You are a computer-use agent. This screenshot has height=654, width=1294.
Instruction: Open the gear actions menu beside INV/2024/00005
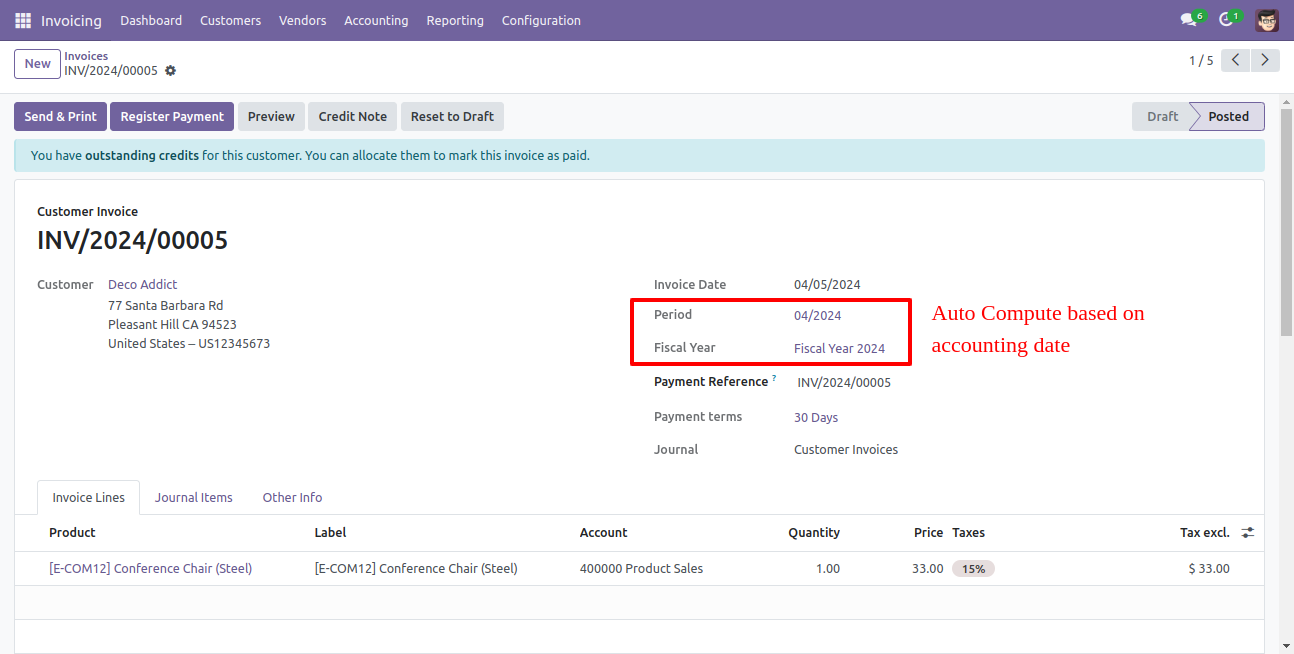click(x=170, y=71)
